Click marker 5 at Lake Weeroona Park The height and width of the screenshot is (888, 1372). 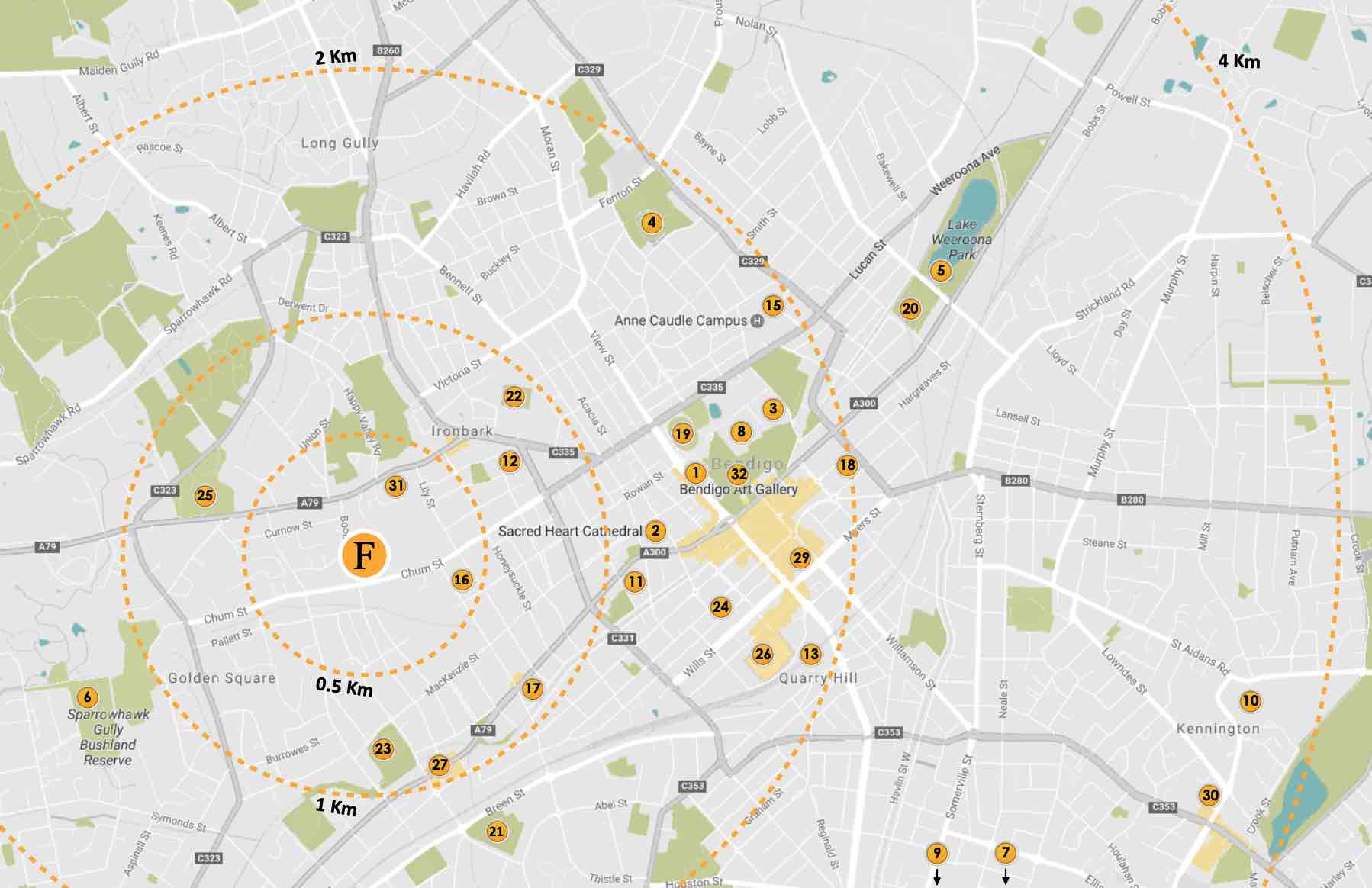point(941,271)
